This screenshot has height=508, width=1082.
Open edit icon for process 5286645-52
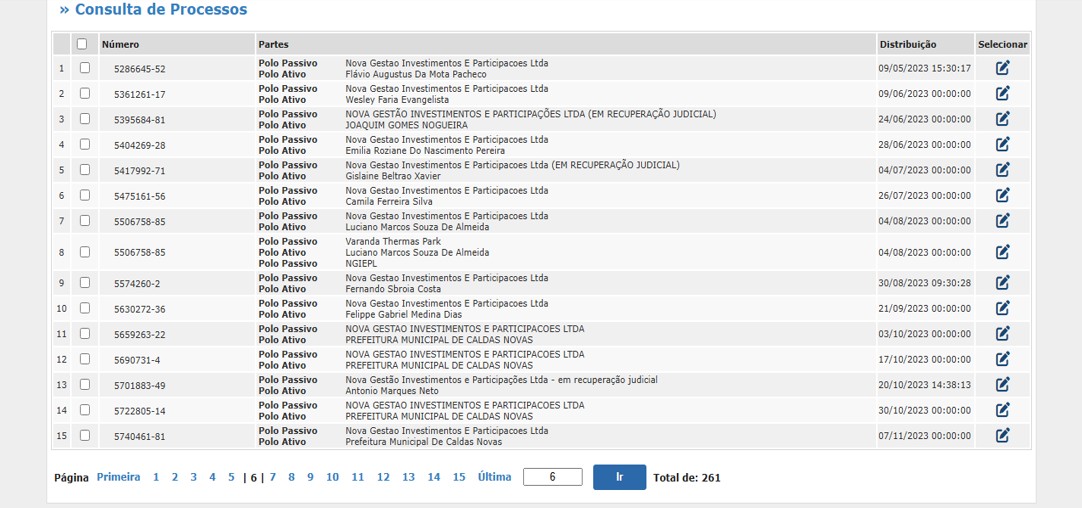point(1002,68)
